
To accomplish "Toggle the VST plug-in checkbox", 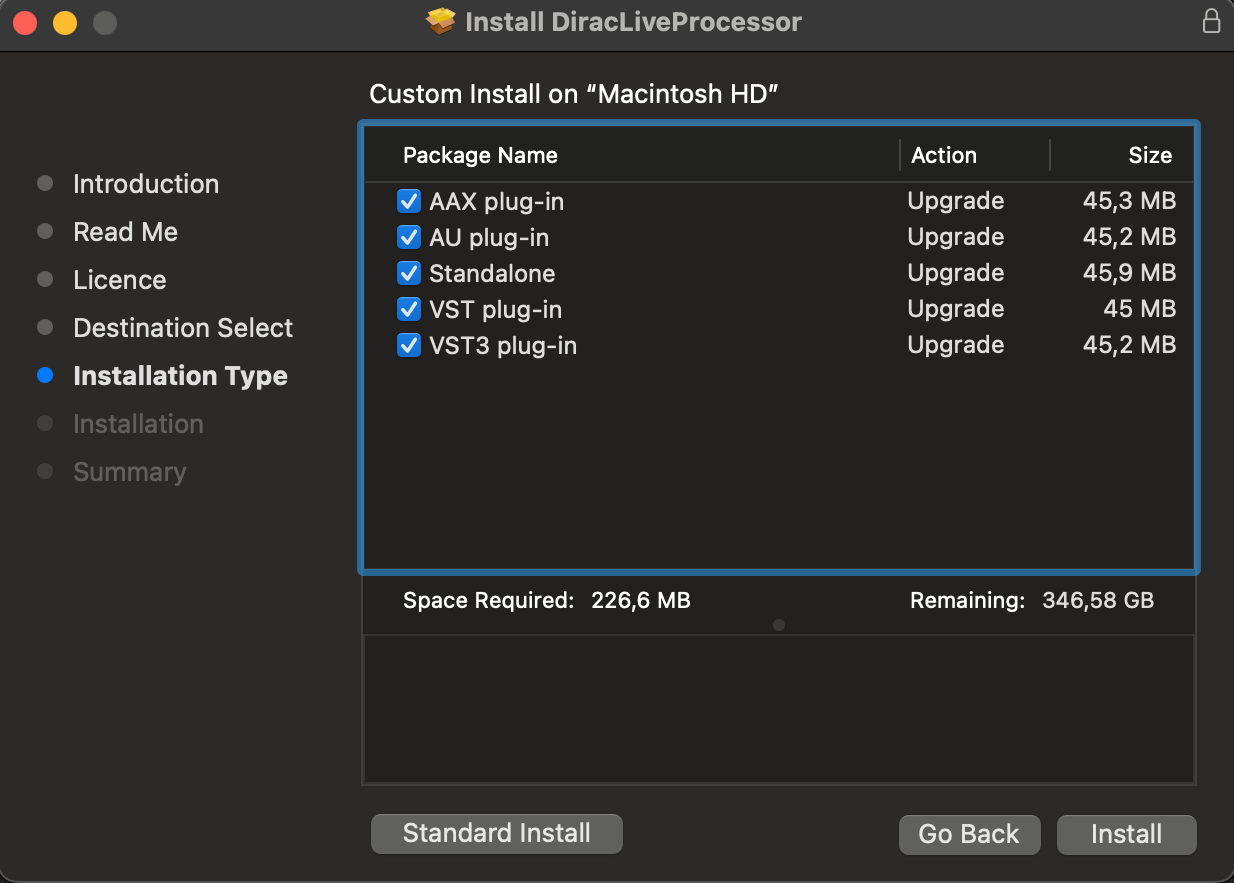I will [409, 309].
